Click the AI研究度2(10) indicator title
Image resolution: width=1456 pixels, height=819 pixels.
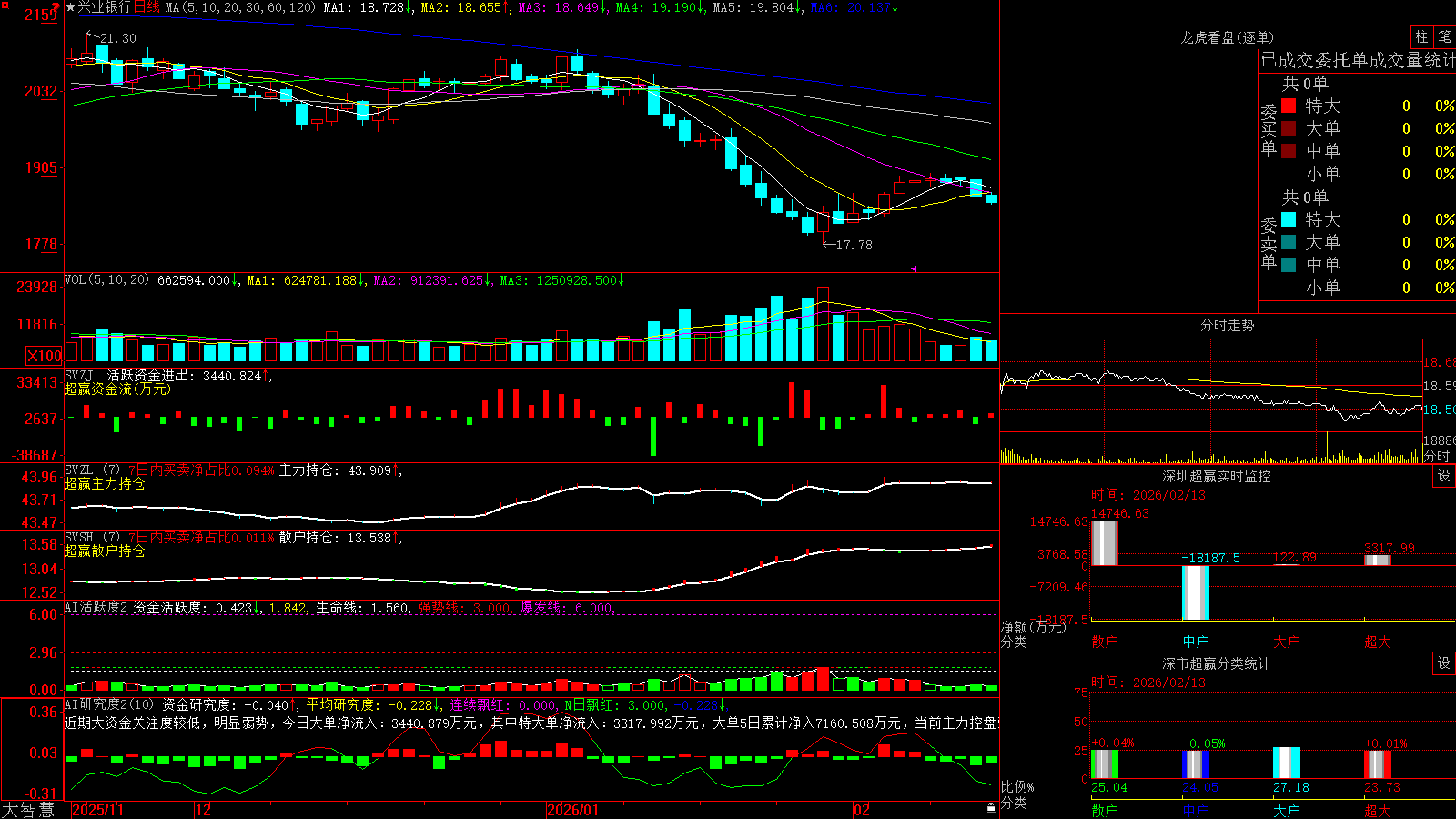tap(109, 704)
